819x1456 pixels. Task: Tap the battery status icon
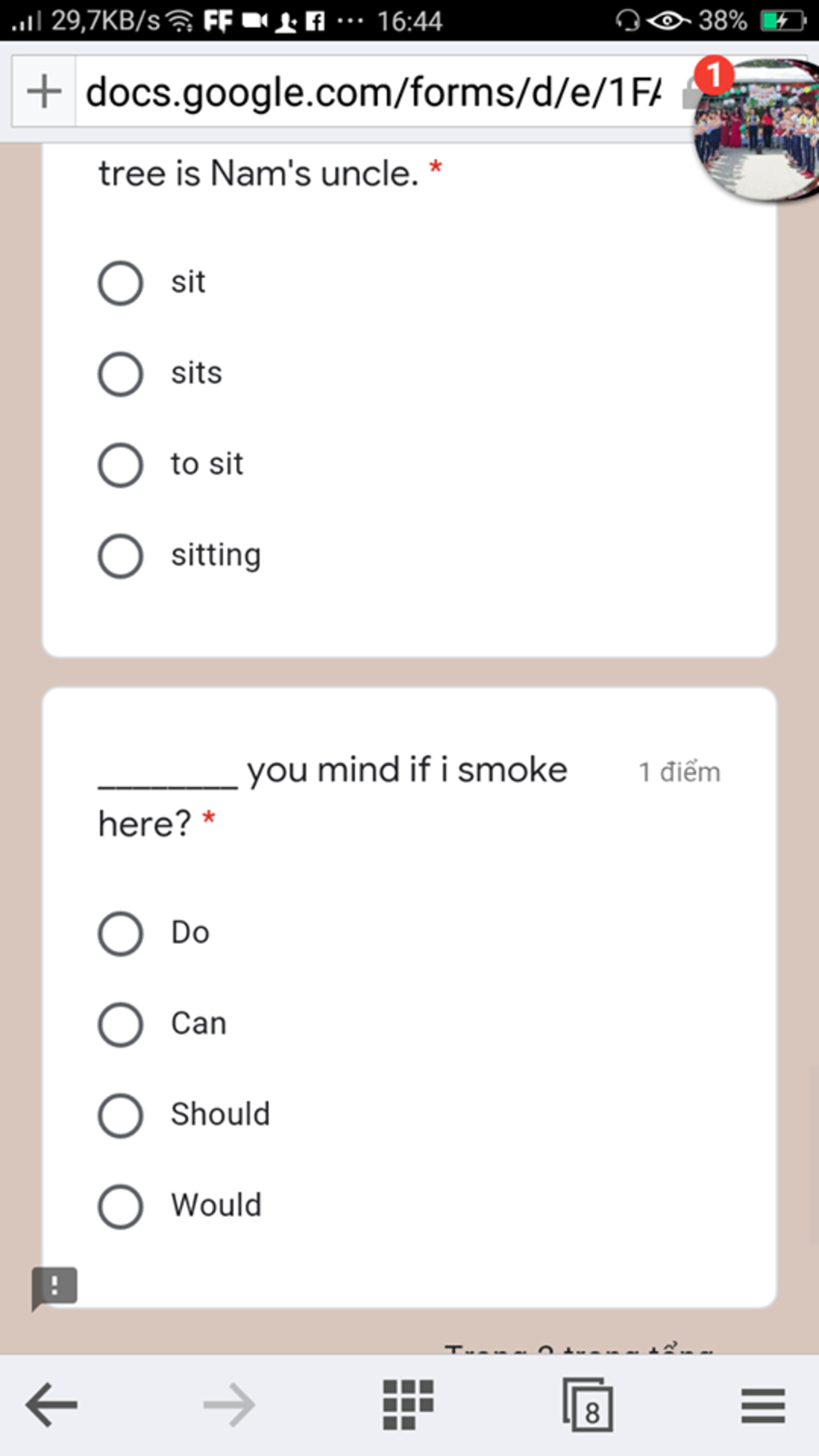click(782, 20)
